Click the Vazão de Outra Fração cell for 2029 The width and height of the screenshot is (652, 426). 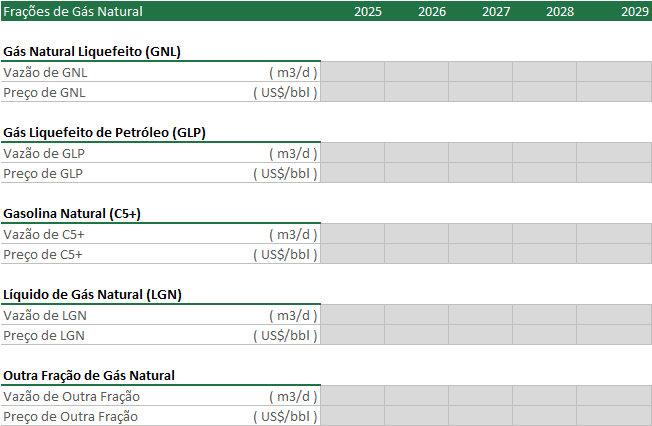point(613,396)
